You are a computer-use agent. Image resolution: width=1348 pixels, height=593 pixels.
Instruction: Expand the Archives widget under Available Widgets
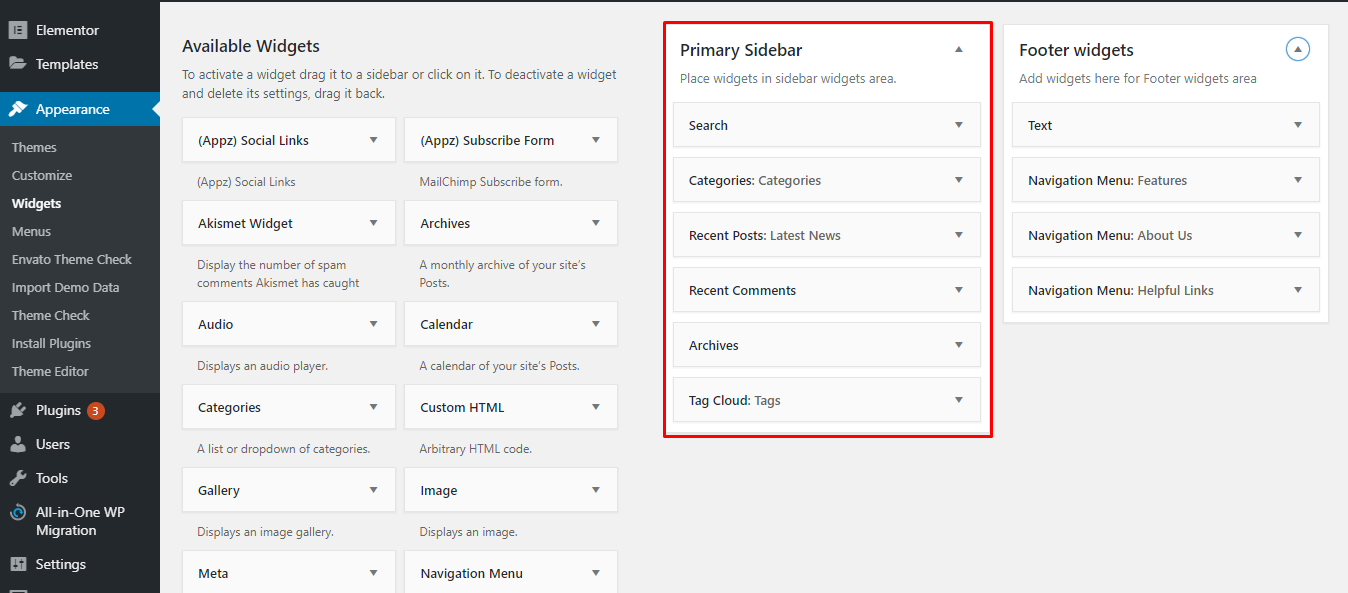[595, 222]
